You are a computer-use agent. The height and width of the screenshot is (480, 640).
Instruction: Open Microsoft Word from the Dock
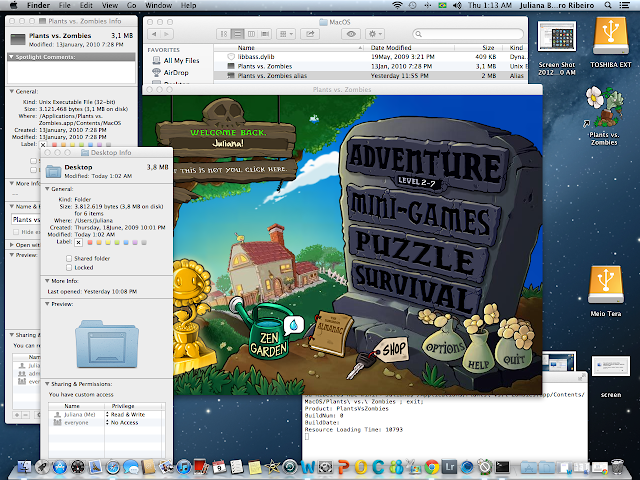click(x=308, y=467)
